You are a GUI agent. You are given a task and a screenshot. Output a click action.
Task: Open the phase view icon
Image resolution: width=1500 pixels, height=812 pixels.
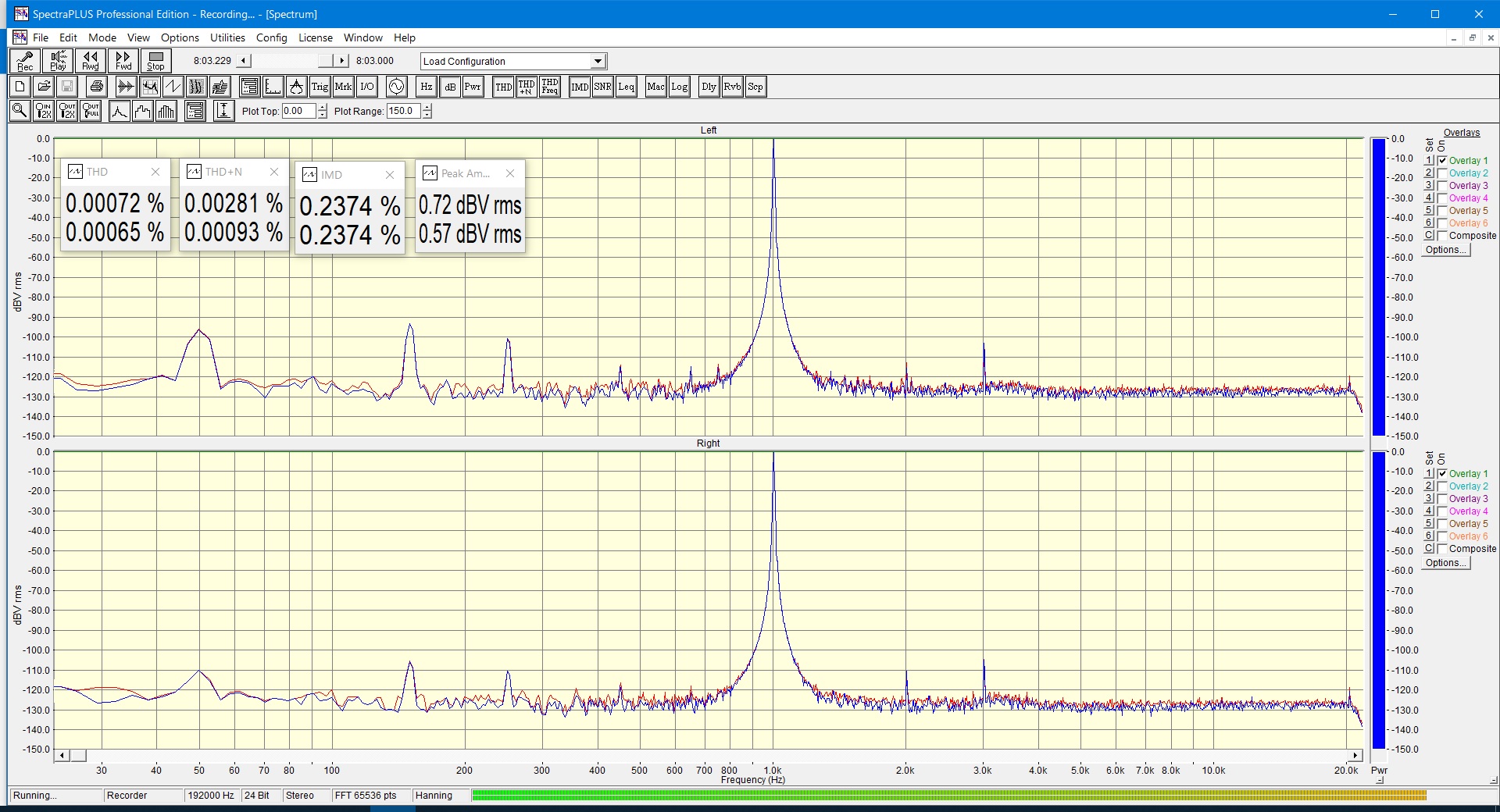173,87
